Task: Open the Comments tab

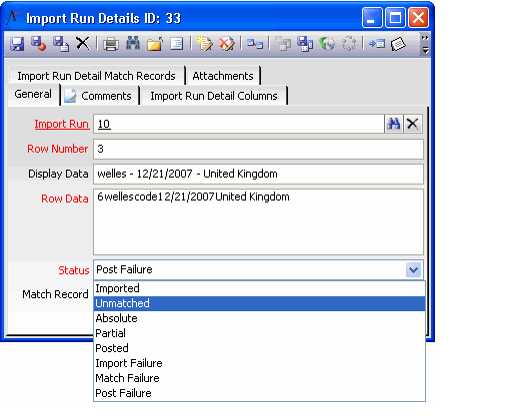Action: click(100, 96)
